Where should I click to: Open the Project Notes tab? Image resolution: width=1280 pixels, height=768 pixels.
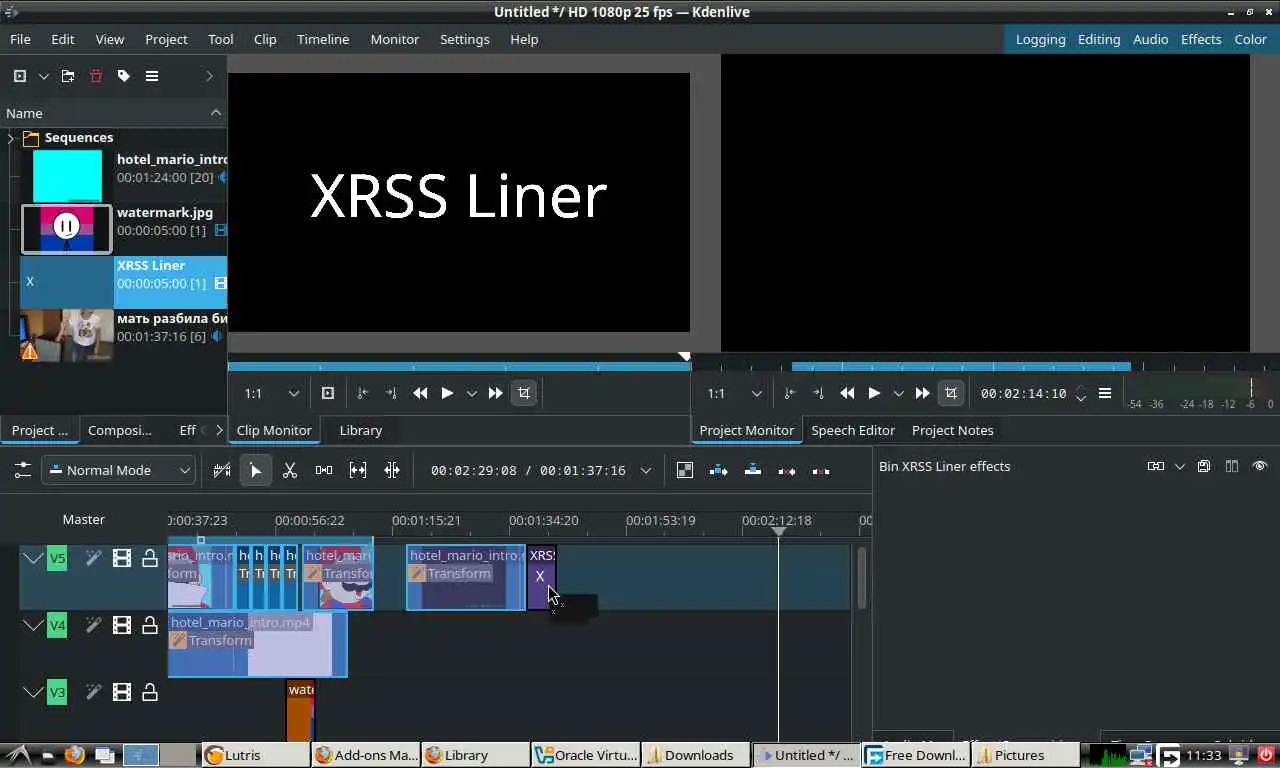pos(953,430)
